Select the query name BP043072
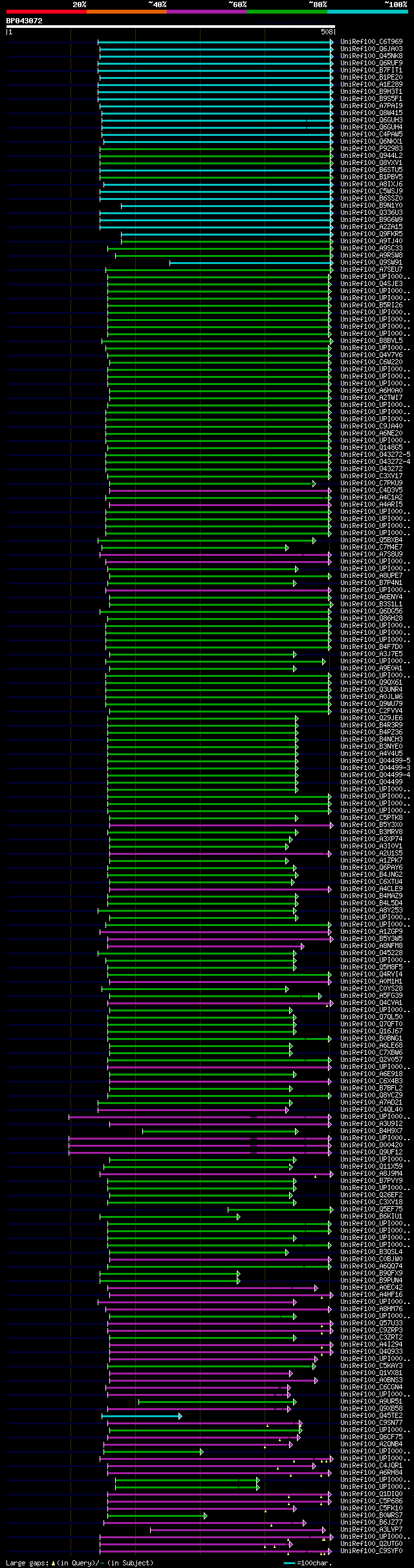The width and height of the screenshot is (414, 1568). point(25,21)
